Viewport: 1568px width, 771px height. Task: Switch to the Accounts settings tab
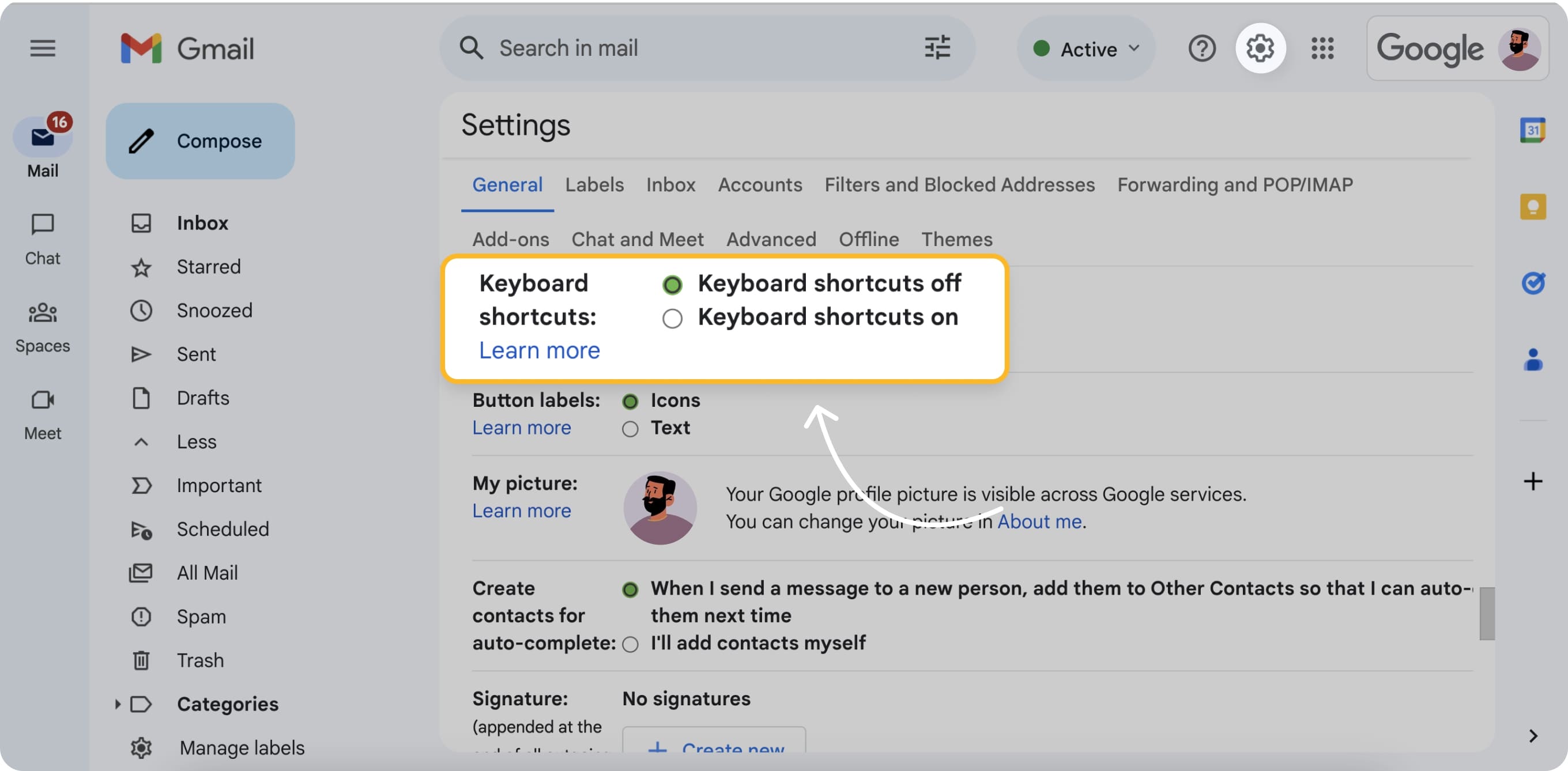tap(760, 184)
